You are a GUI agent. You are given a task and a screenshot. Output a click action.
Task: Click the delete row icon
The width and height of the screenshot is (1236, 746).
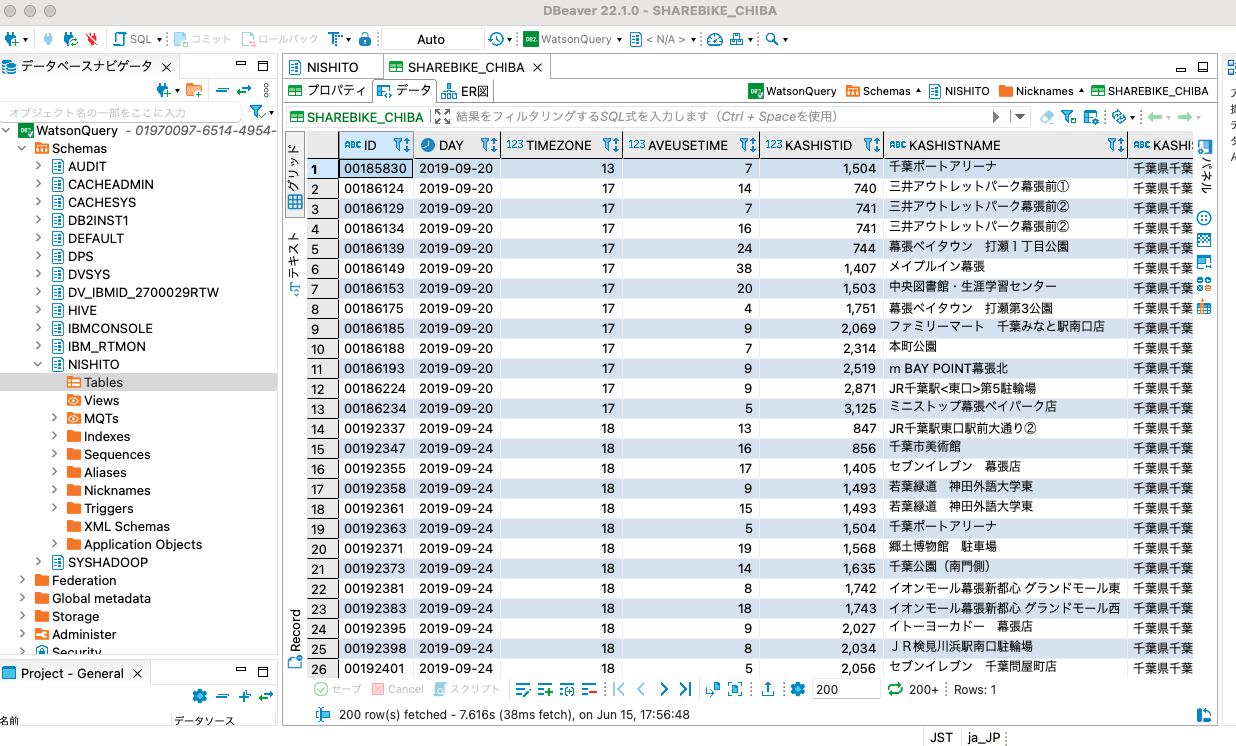(589, 689)
